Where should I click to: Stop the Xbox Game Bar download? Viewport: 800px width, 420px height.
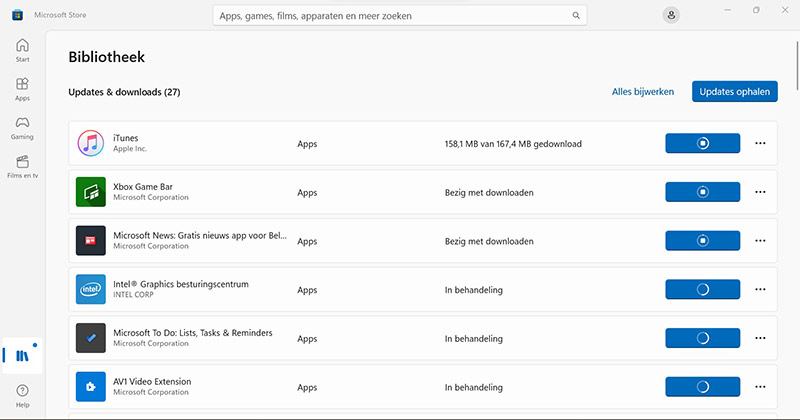coord(703,192)
